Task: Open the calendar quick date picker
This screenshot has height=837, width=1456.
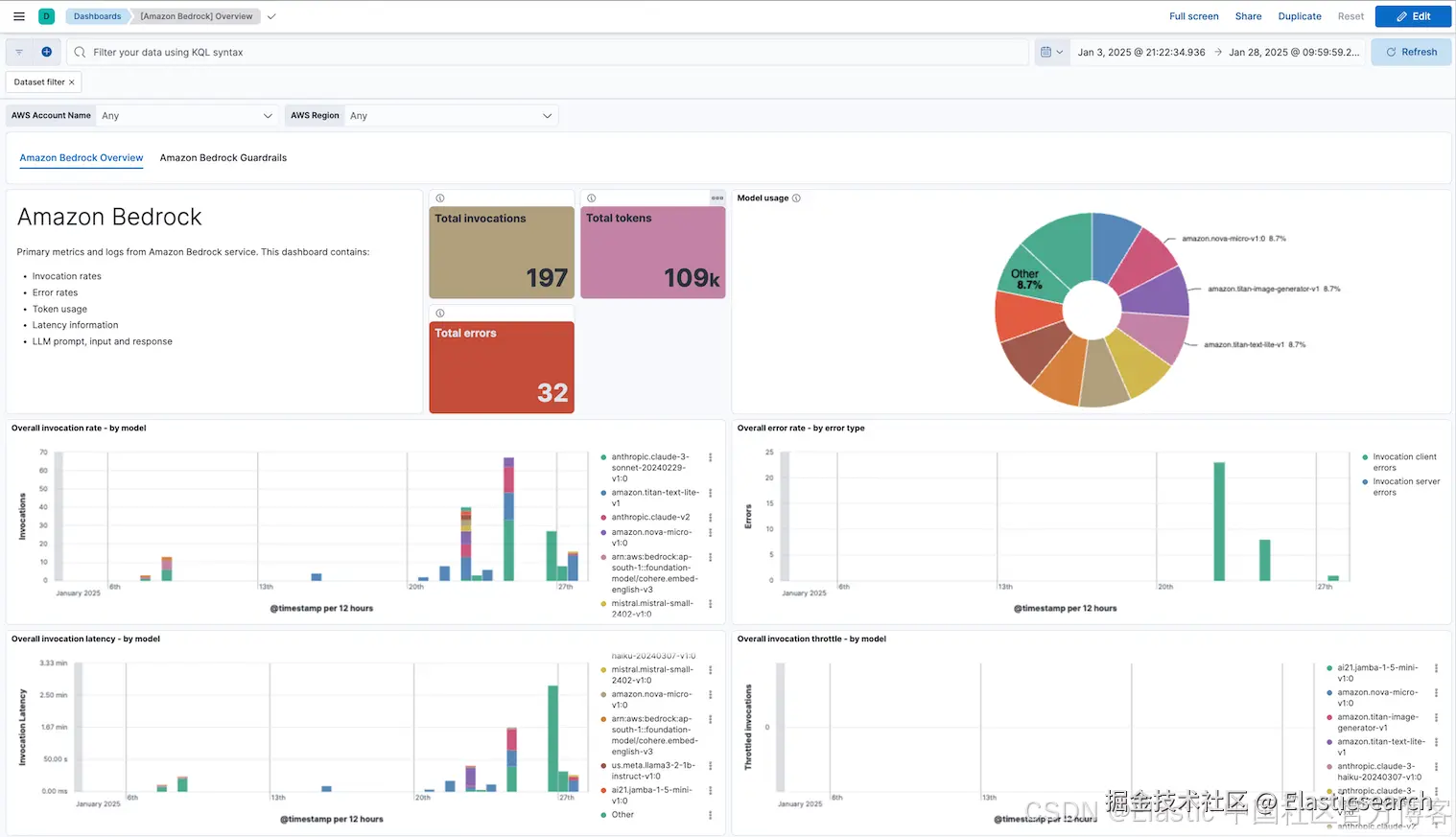Action: pos(1051,52)
